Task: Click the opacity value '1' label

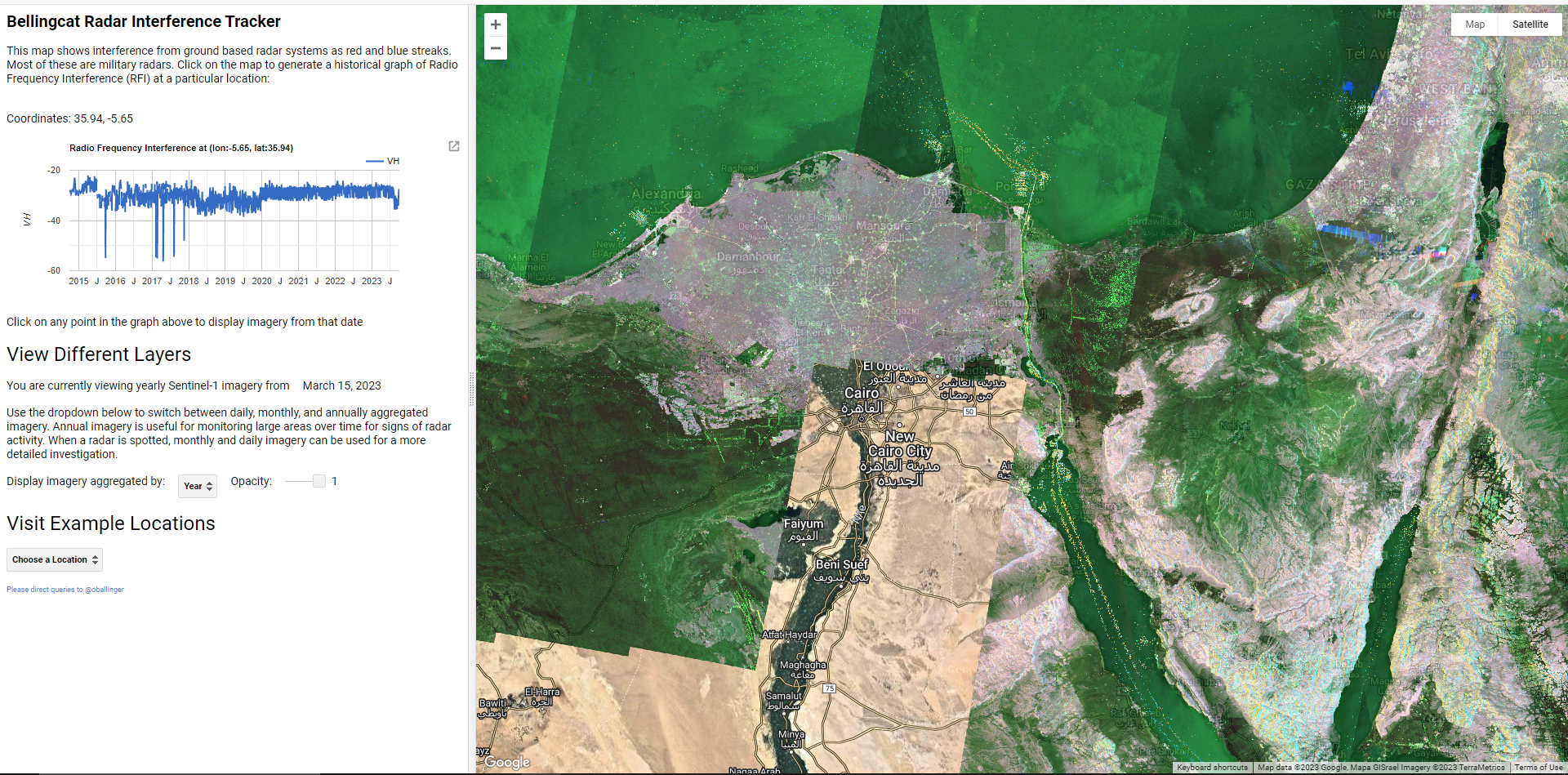Action: [334, 481]
